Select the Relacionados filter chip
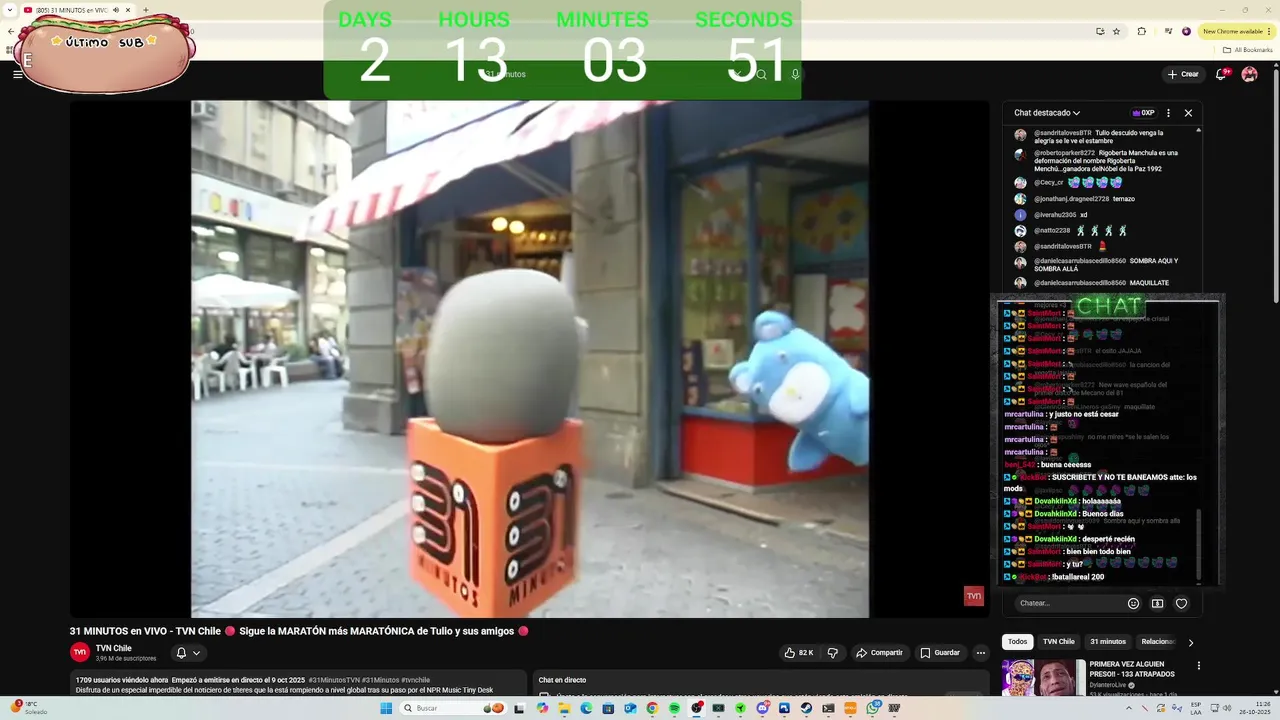Image resolution: width=1280 pixels, height=720 pixels. click(1158, 642)
